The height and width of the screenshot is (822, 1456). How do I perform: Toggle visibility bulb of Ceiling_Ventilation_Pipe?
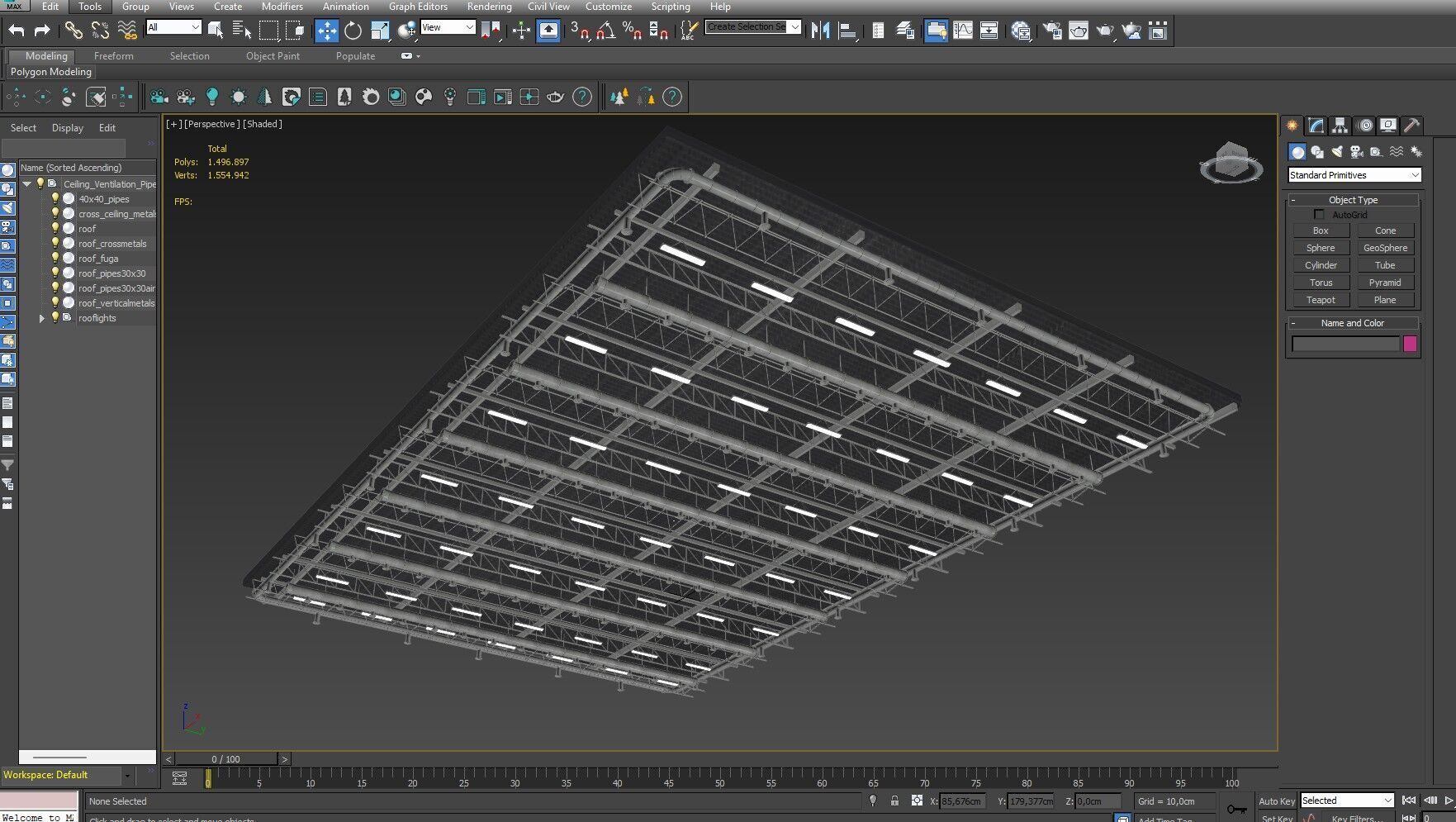click(x=40, y=183)
